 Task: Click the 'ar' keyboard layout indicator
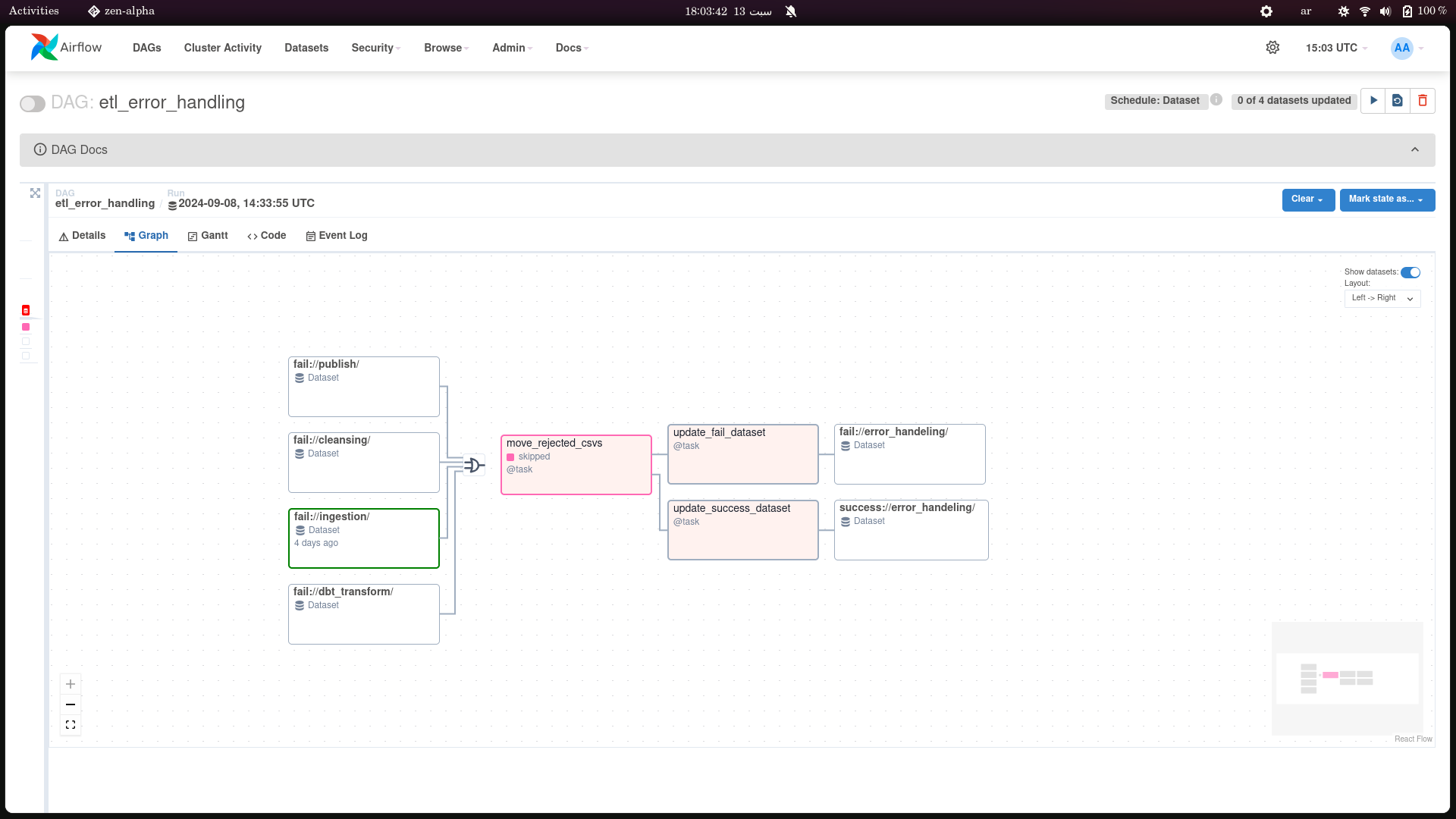click(1306, 11)
